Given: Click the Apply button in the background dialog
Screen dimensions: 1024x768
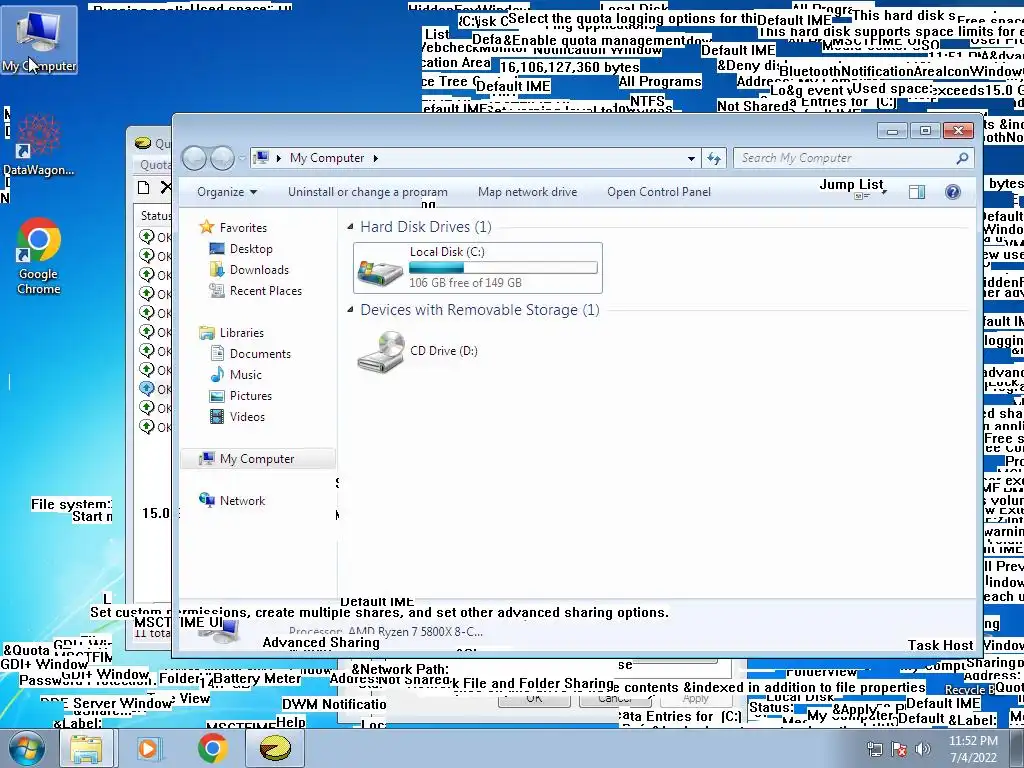Looking at the screenshot, I should [x=695, y=698].
